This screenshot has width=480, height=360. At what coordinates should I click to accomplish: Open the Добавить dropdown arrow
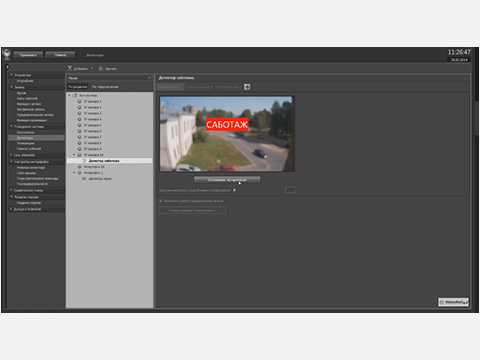92,69
